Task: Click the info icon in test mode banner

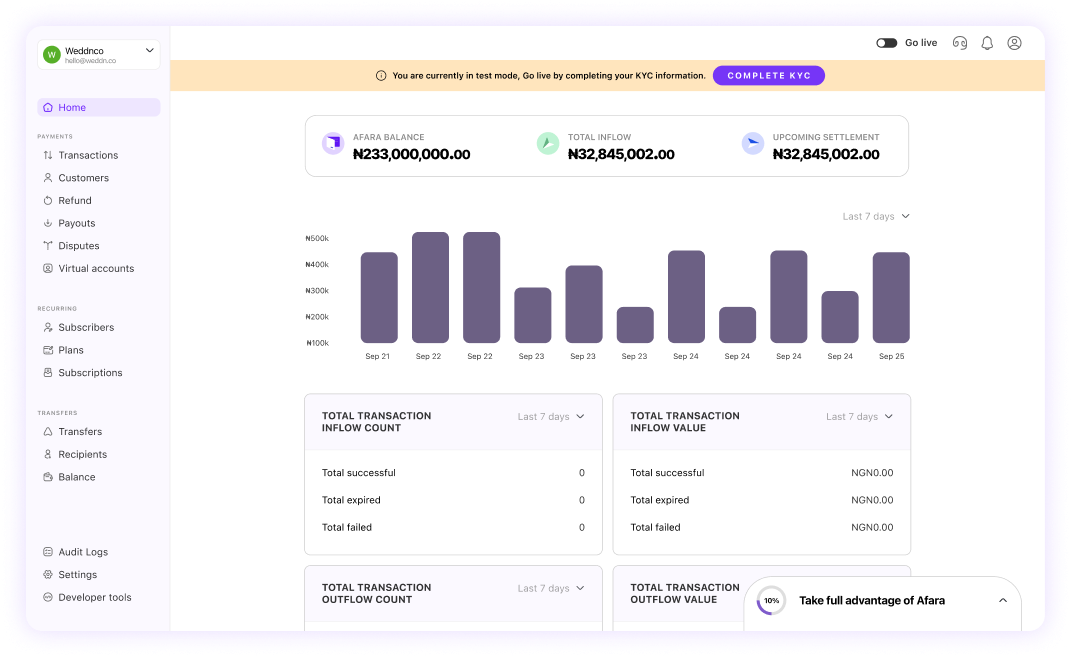Action: click(381, 76)
